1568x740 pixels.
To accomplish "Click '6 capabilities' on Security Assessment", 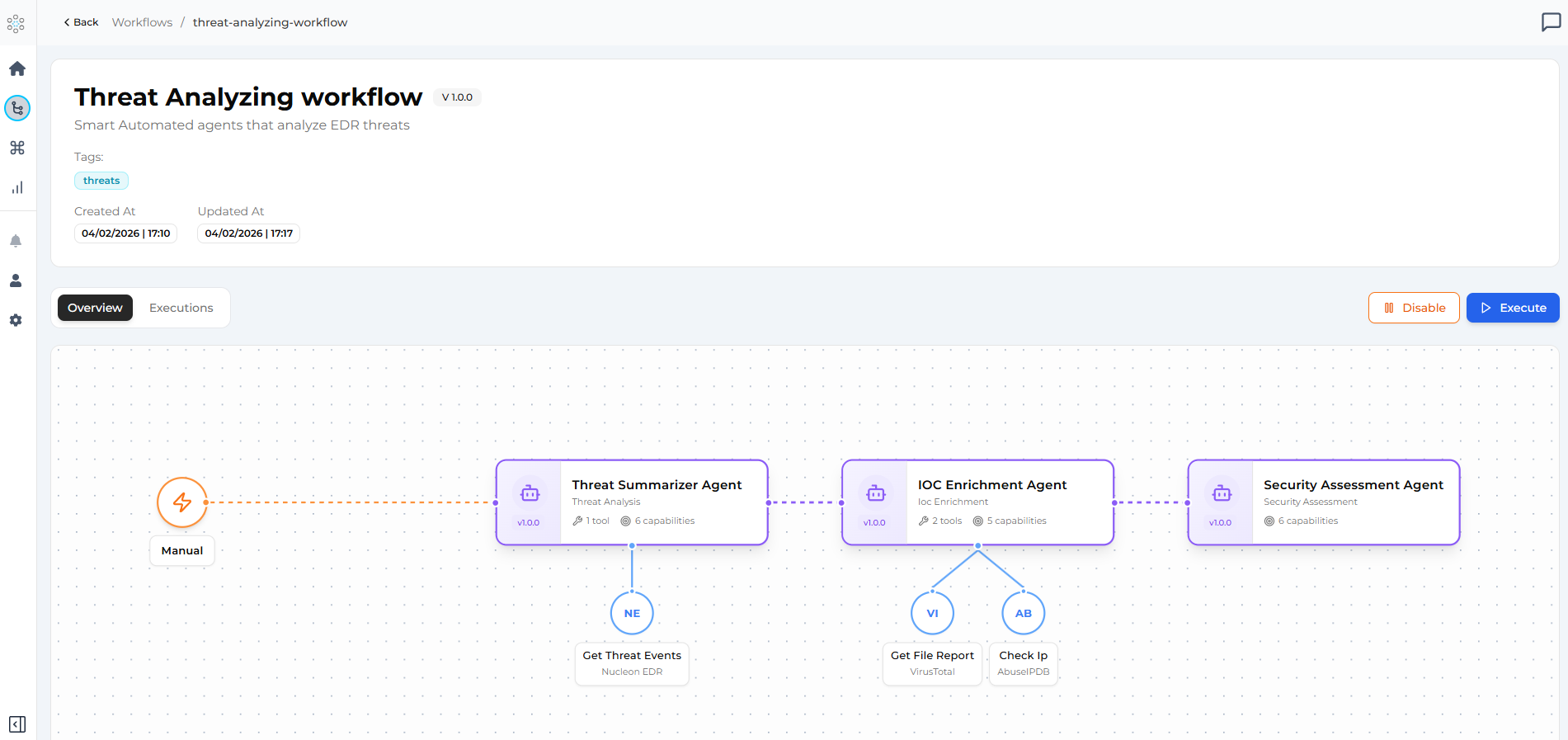I will tap(1302, 521).
